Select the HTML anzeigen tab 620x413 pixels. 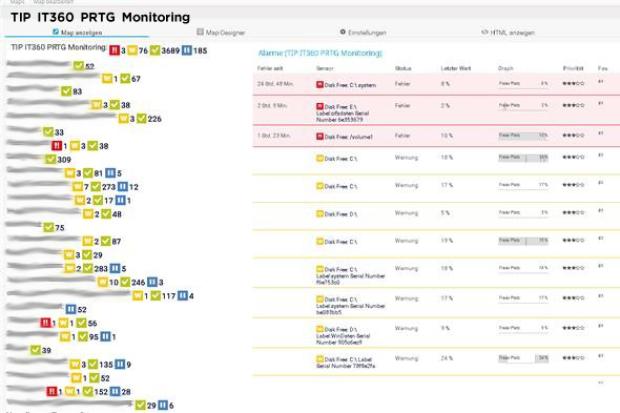pos(508,32)
